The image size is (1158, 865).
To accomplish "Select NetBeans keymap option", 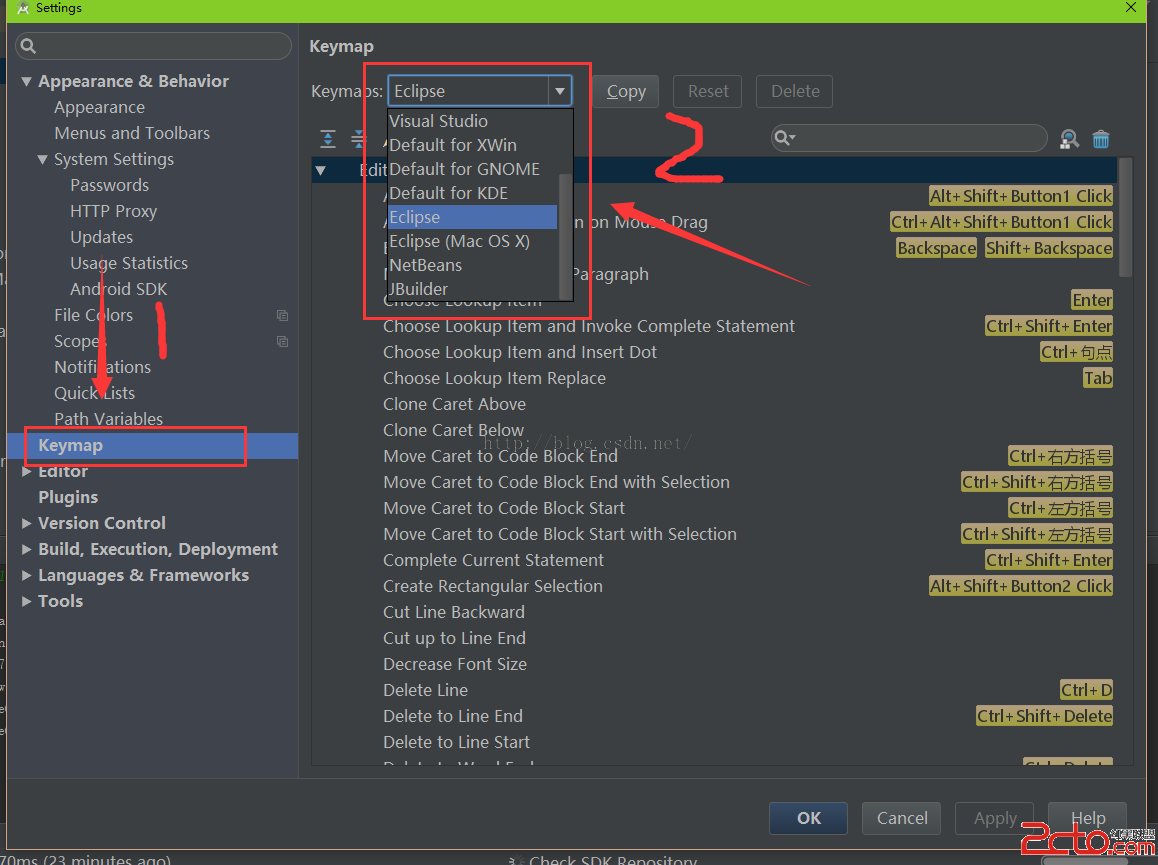I will [x=473, y=265].
